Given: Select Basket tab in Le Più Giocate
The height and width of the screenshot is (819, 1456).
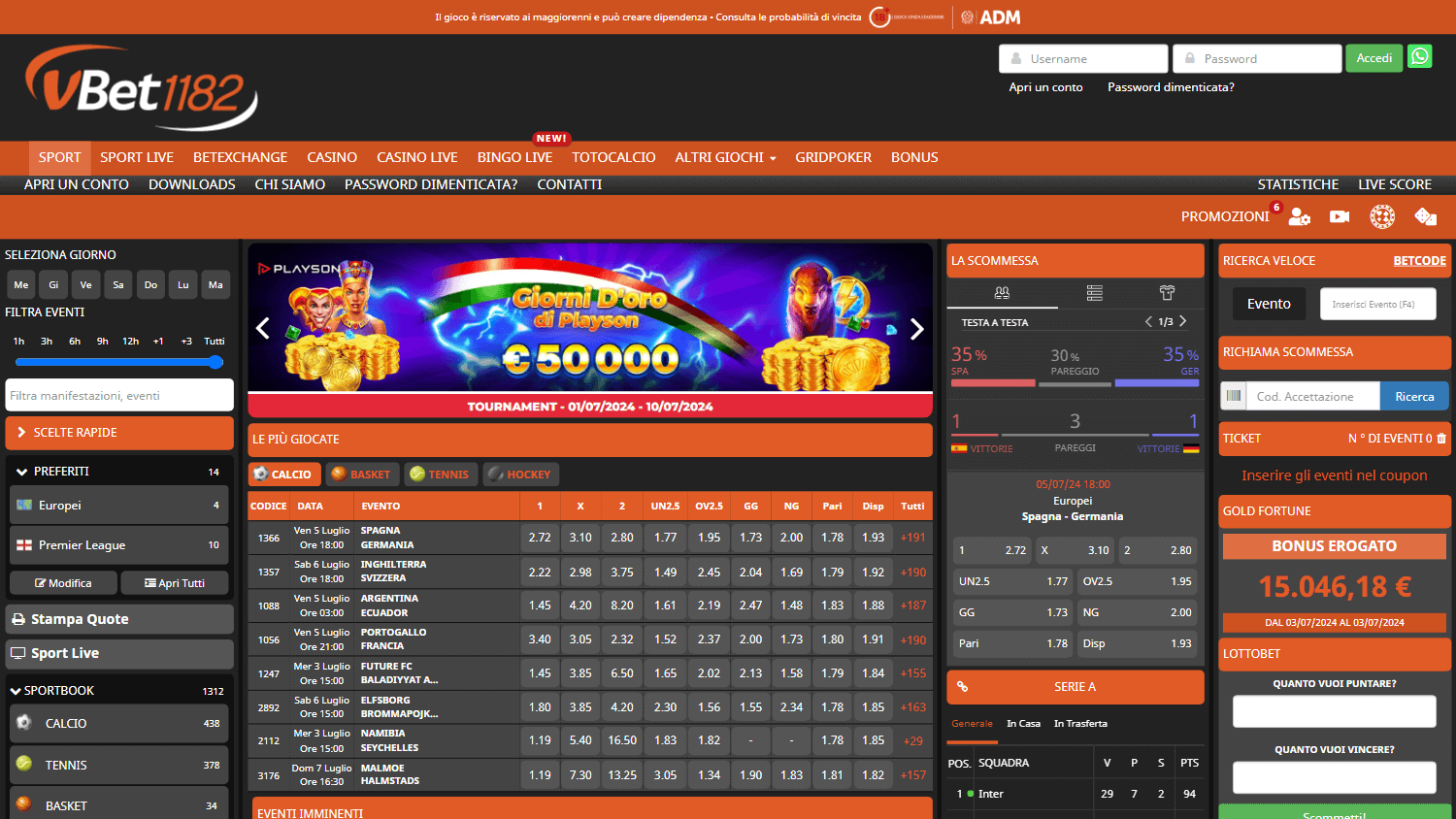Looking at the screenshot, I should tap(361, 475).
